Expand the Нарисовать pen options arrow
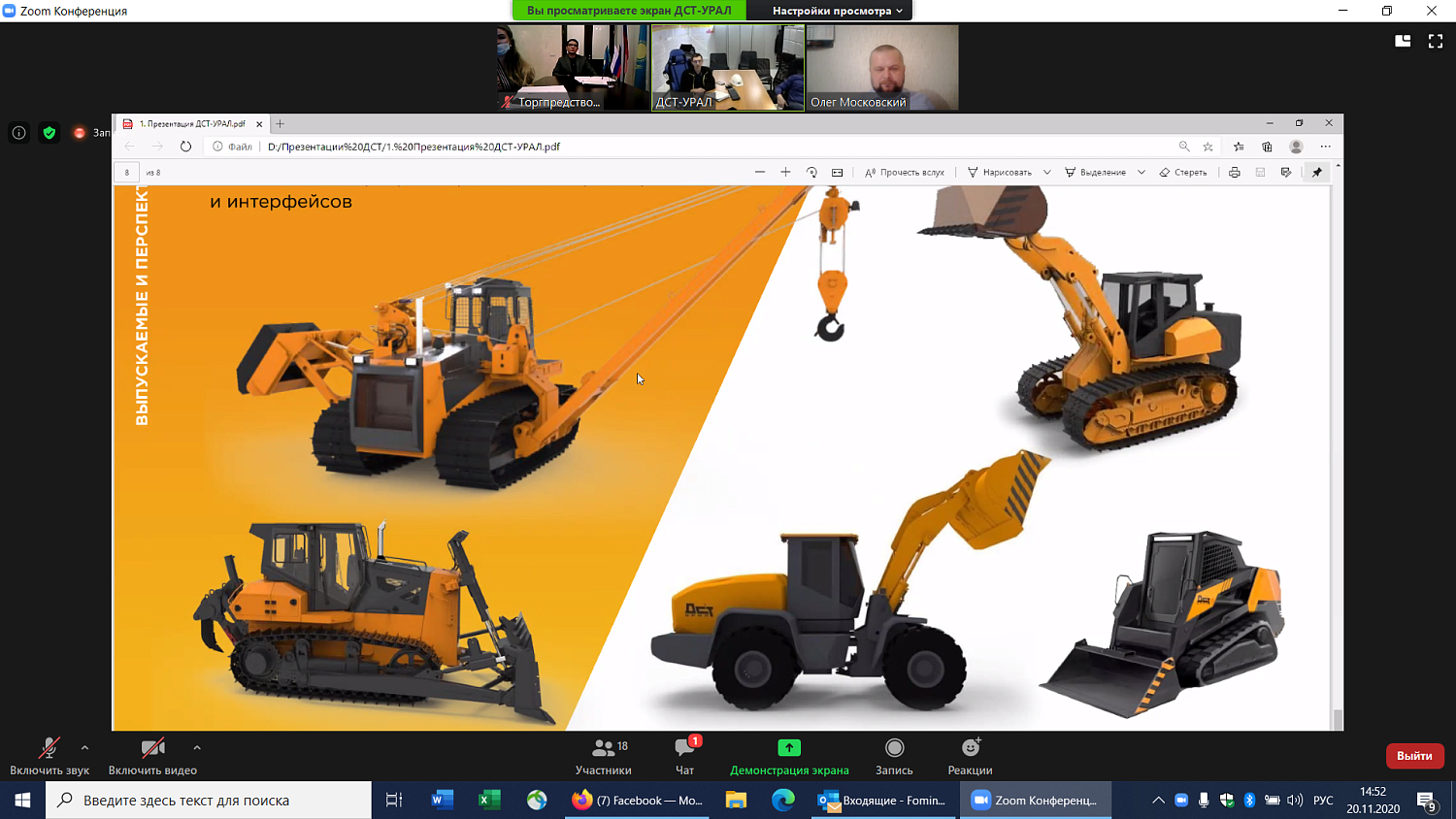Screen dimensions: 1456x819 click(1046, 172)
